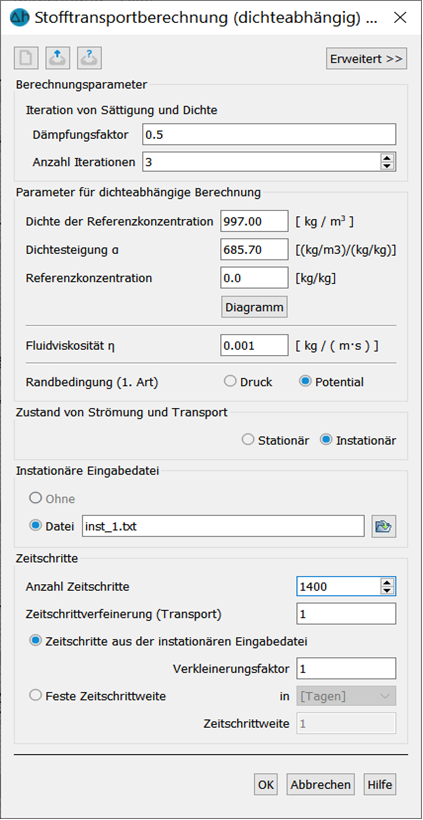Show the density Diagramm
Screen dimensions: 423x820
(x=255, y=308)
